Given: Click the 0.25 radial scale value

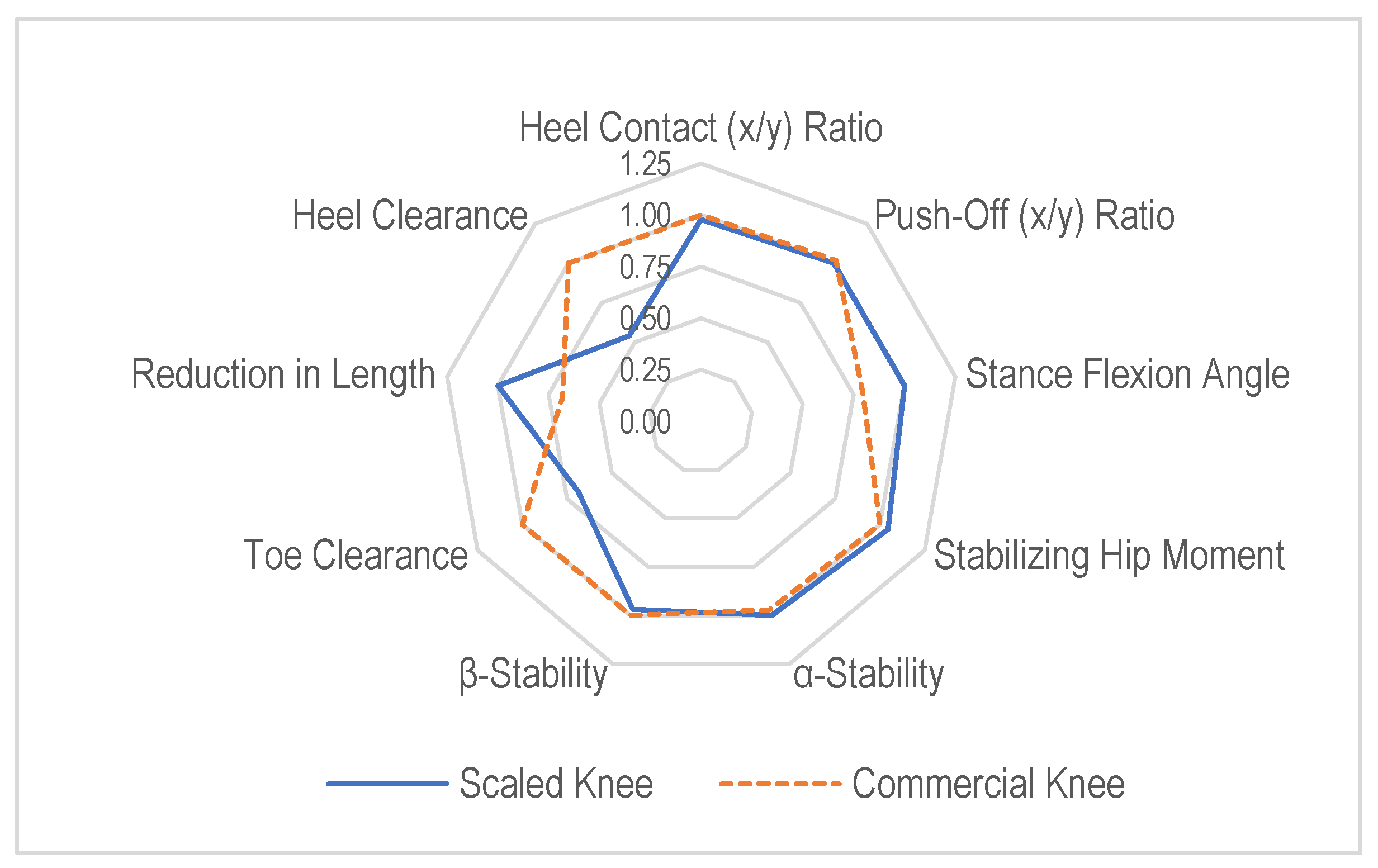Looking at the screenshot, I should coord(645,371).
